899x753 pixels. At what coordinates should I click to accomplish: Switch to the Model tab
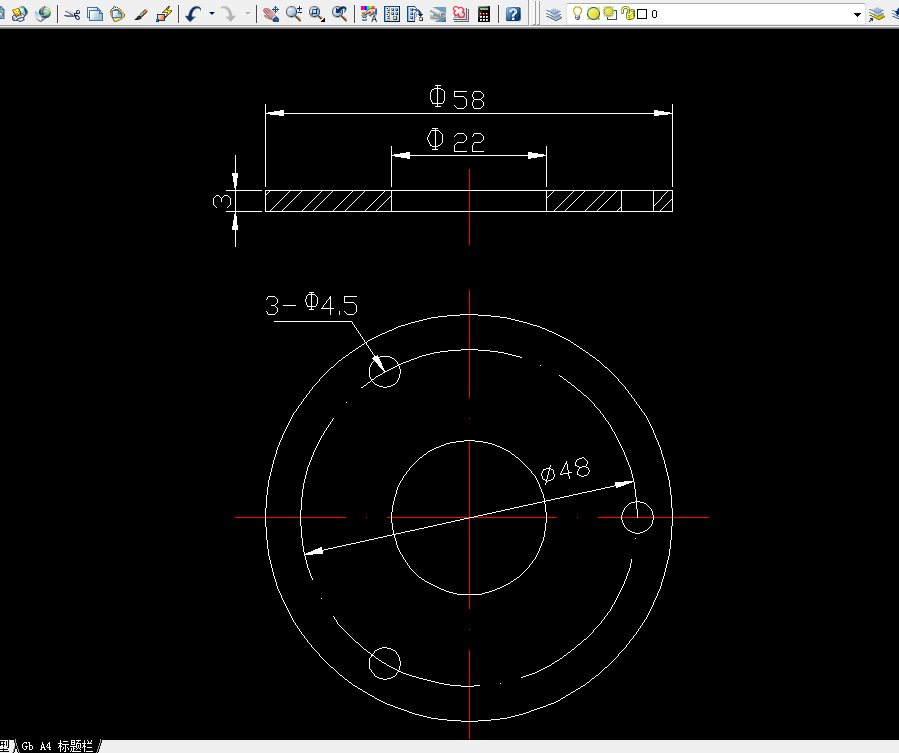(x=5, y=746)
